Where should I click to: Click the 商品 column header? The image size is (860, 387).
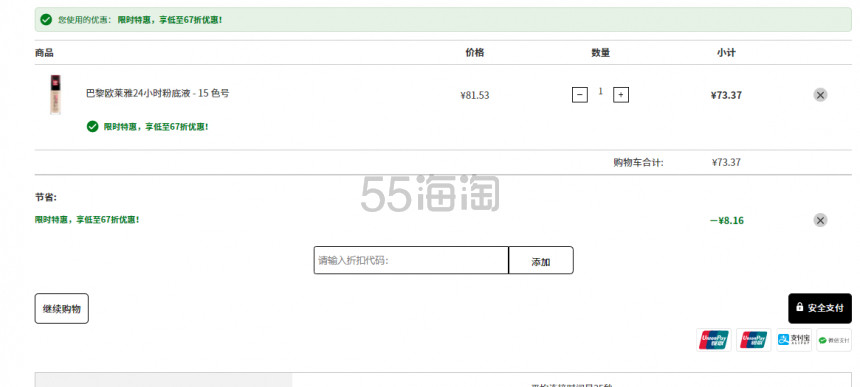(44, 53)
